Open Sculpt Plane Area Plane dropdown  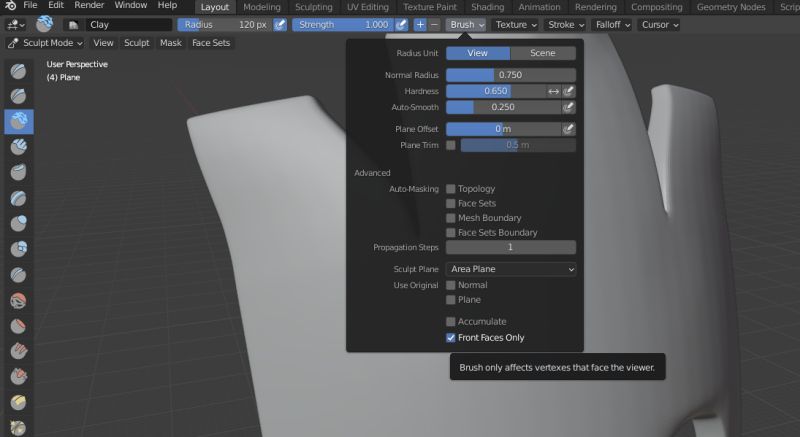click(511, 269)
